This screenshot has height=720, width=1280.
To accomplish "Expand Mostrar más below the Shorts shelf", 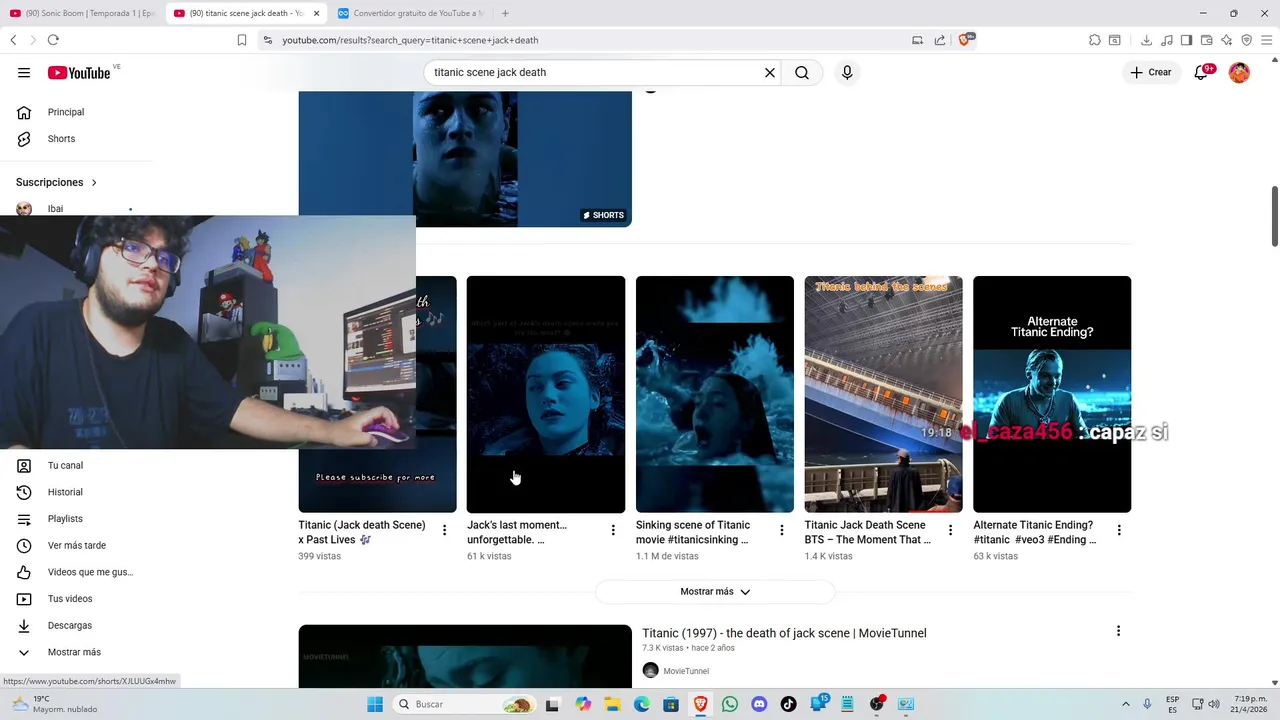I will [x=715, y=592].
